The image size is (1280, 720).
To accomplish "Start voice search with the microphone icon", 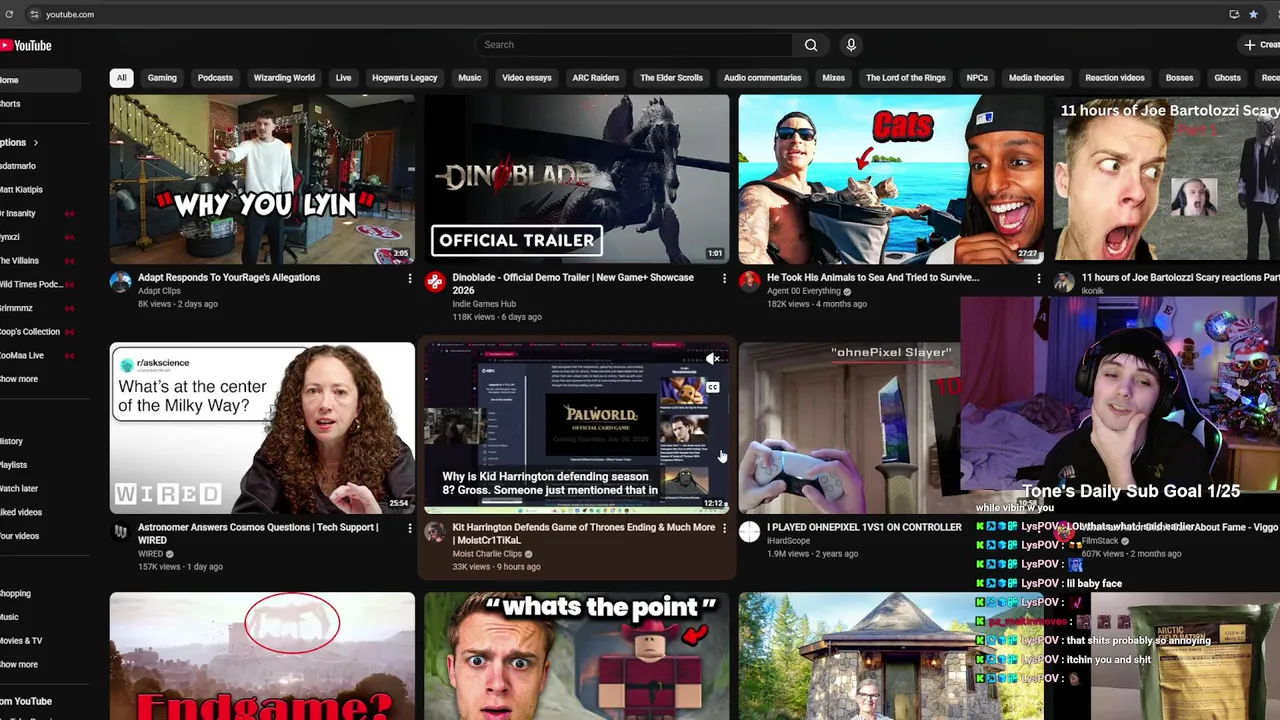I will click(851, 45).
